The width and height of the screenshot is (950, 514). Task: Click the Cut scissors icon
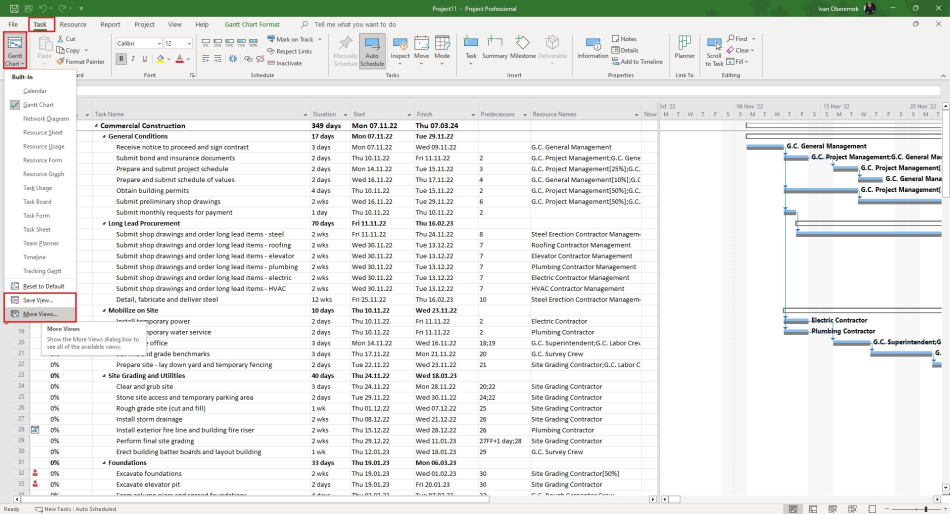tap(61, 39)
